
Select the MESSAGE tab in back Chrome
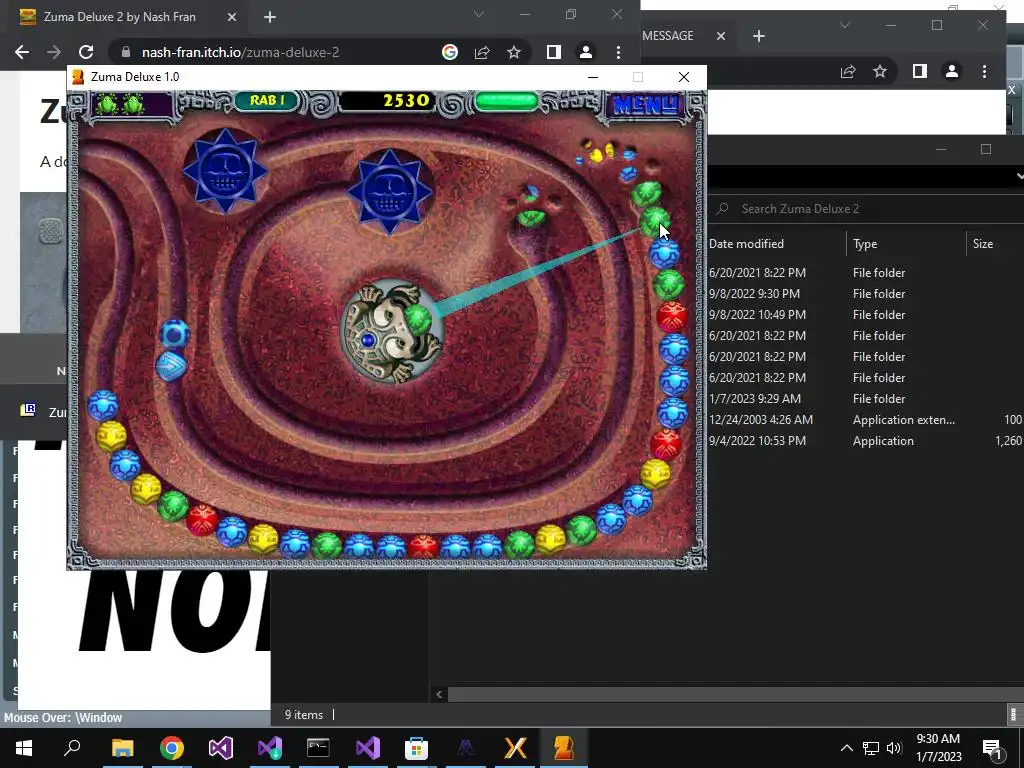click(667, 36)
